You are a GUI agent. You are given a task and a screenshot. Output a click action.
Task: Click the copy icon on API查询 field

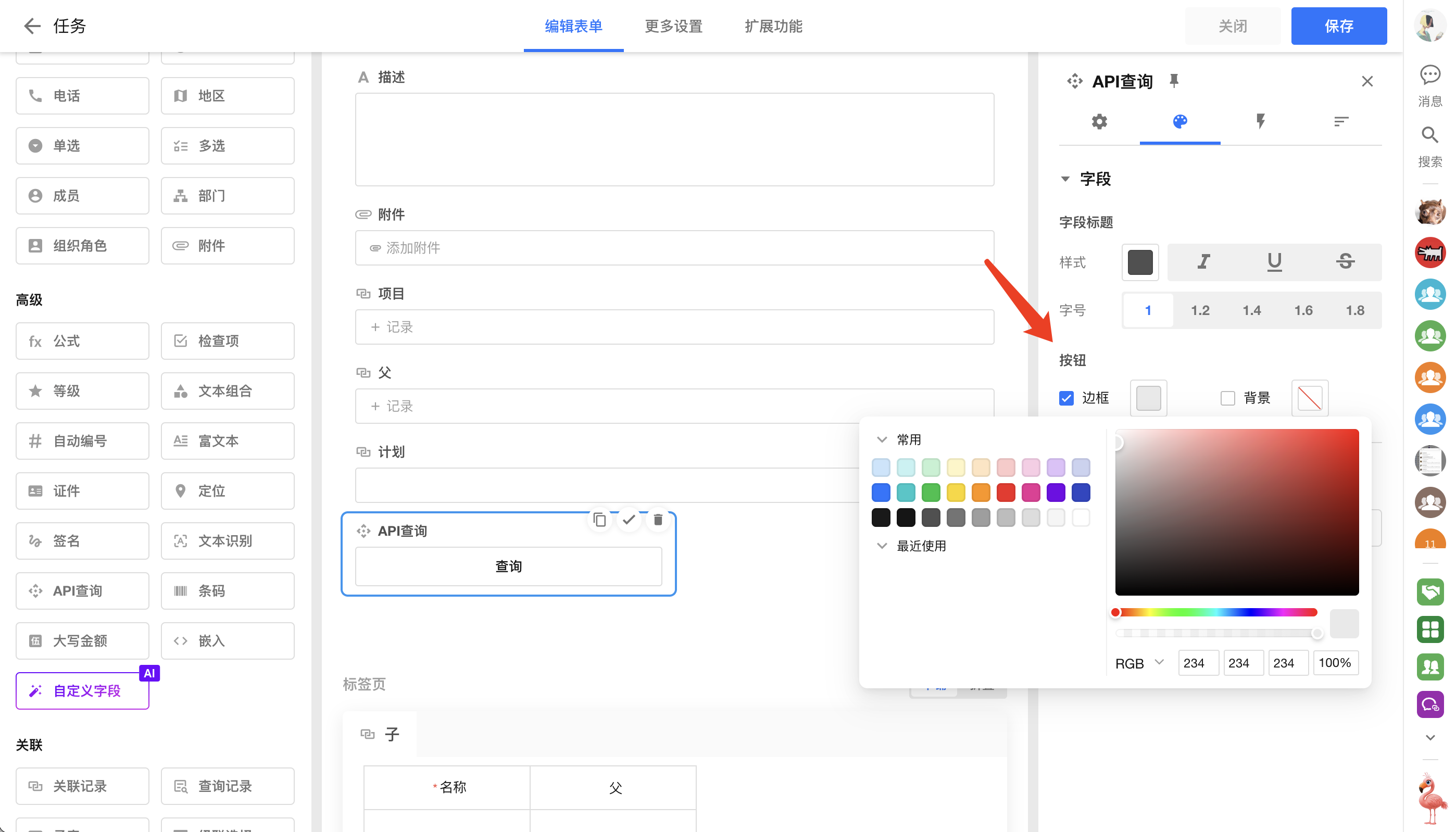[x=599, y=520]
